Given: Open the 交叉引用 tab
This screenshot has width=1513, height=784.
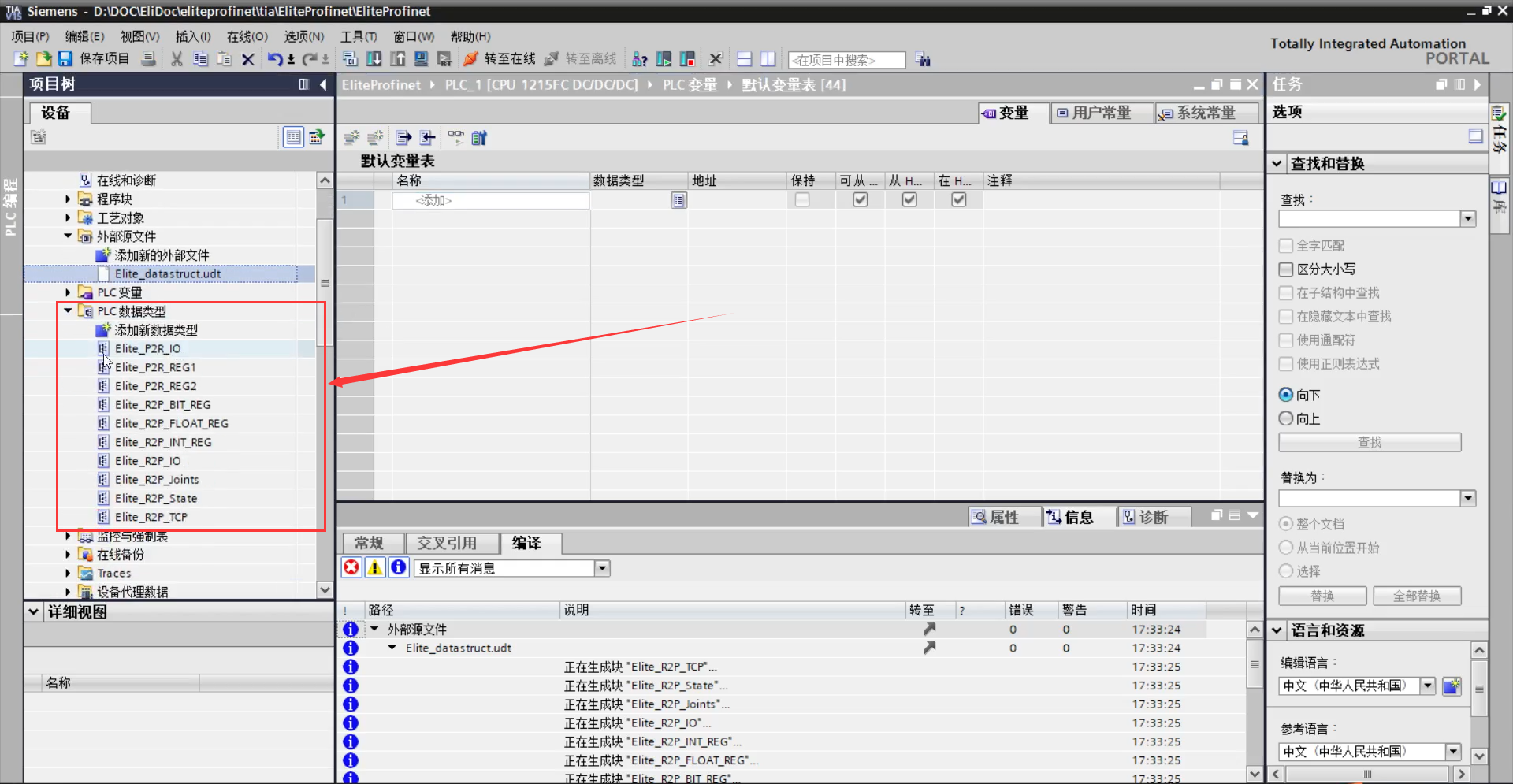Looking at the screenshot, I should coord(447,543).
